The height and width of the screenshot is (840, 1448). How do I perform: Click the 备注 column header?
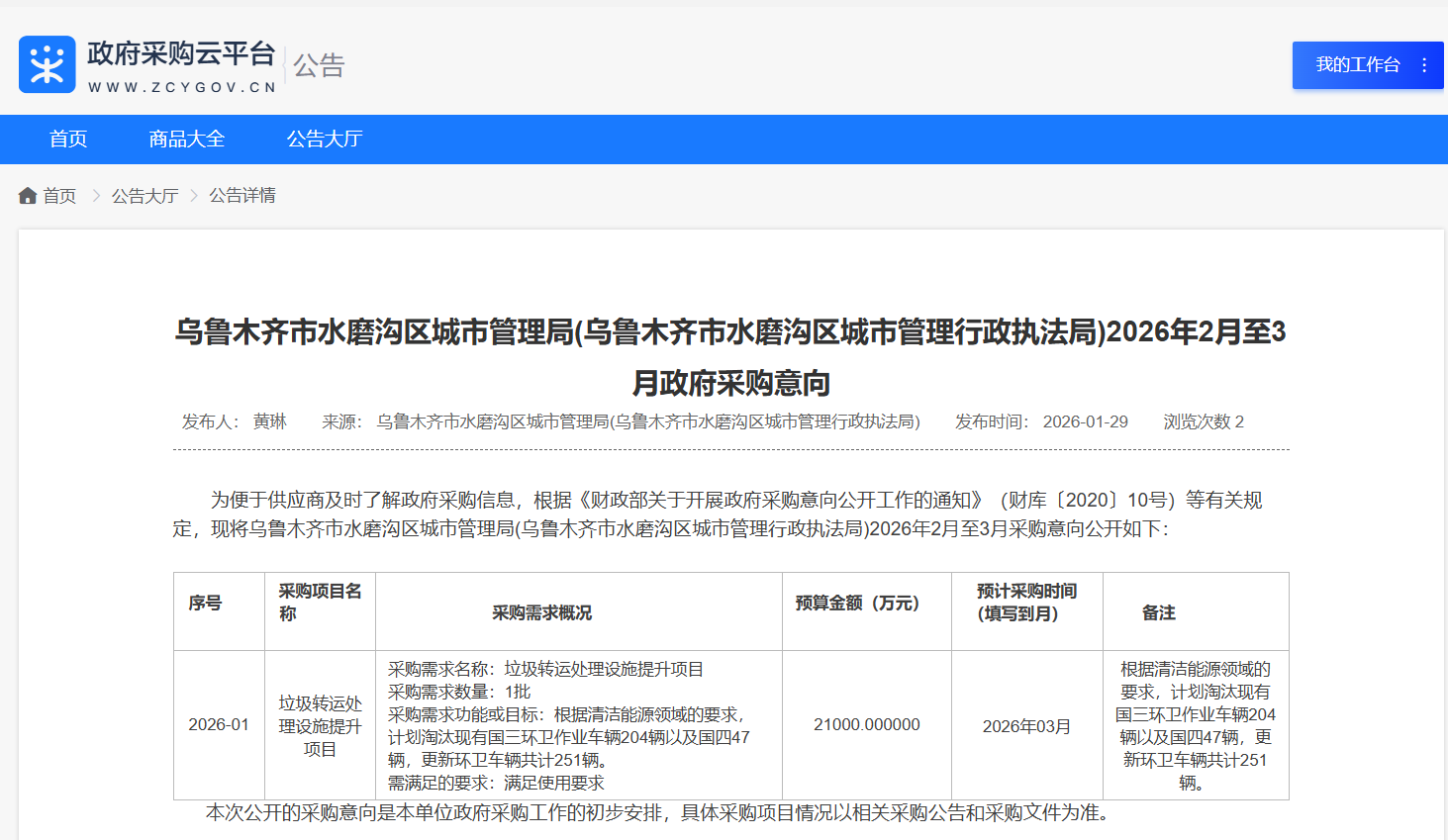coord(1158,611)
